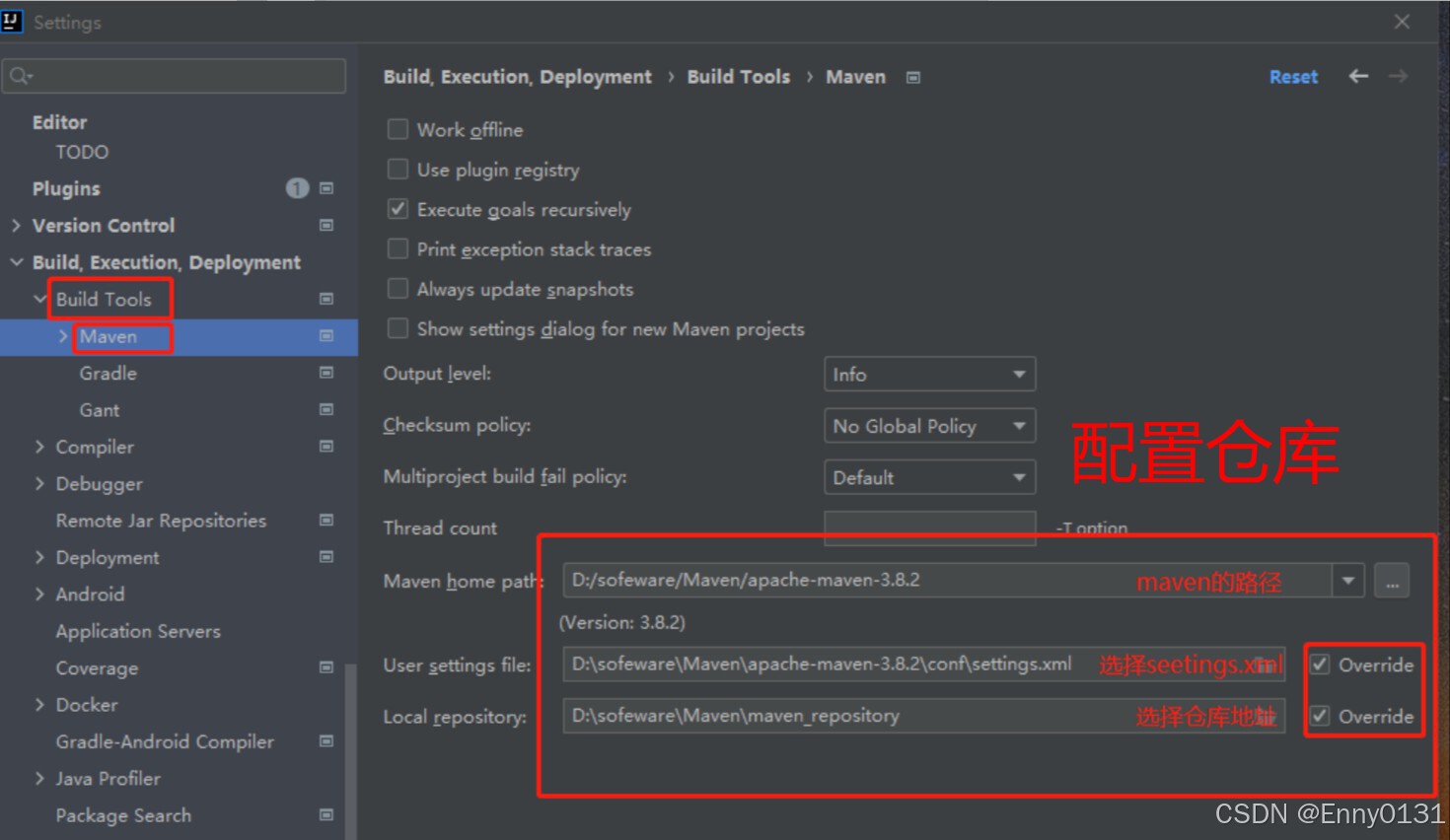Expand the Java Profiler tree node
Image resolution: width=1450 pixels, height=840 pixels.
pos(39,778)
